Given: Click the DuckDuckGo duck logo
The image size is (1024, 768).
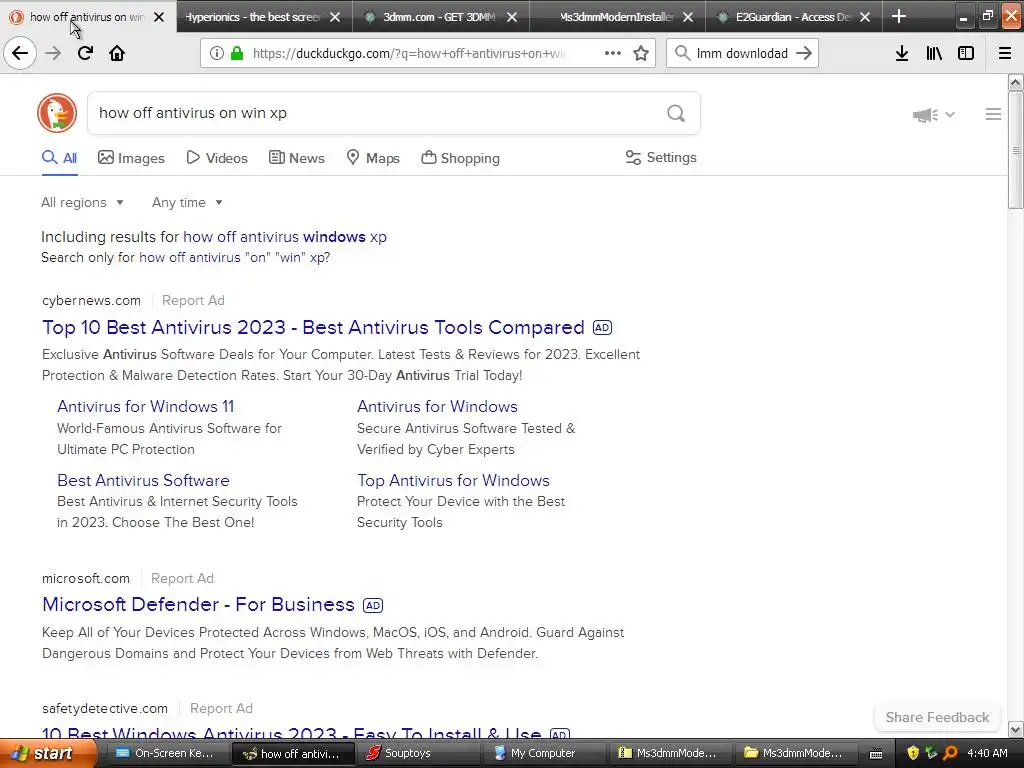Looking at the screenshot, I should coord(57,113).
